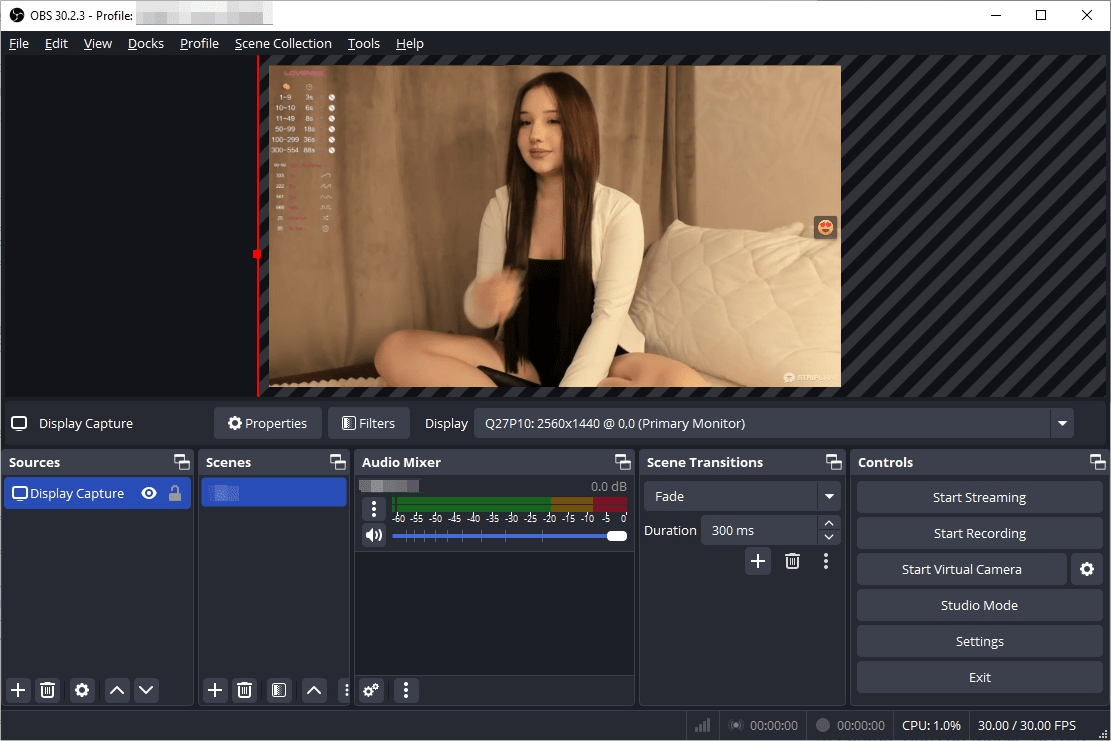This screenshot has width=1111, height=741.
Task: Open properties gear in the Sources panel
Action: 81,690
